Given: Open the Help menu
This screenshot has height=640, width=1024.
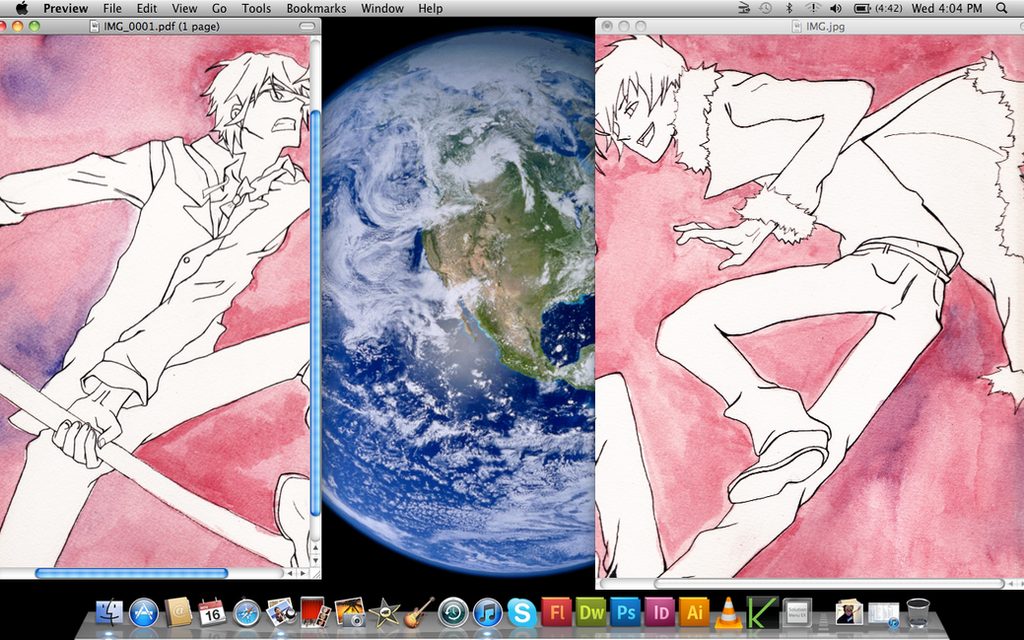Looking at the screenshot, I should [x=430, y=8].
